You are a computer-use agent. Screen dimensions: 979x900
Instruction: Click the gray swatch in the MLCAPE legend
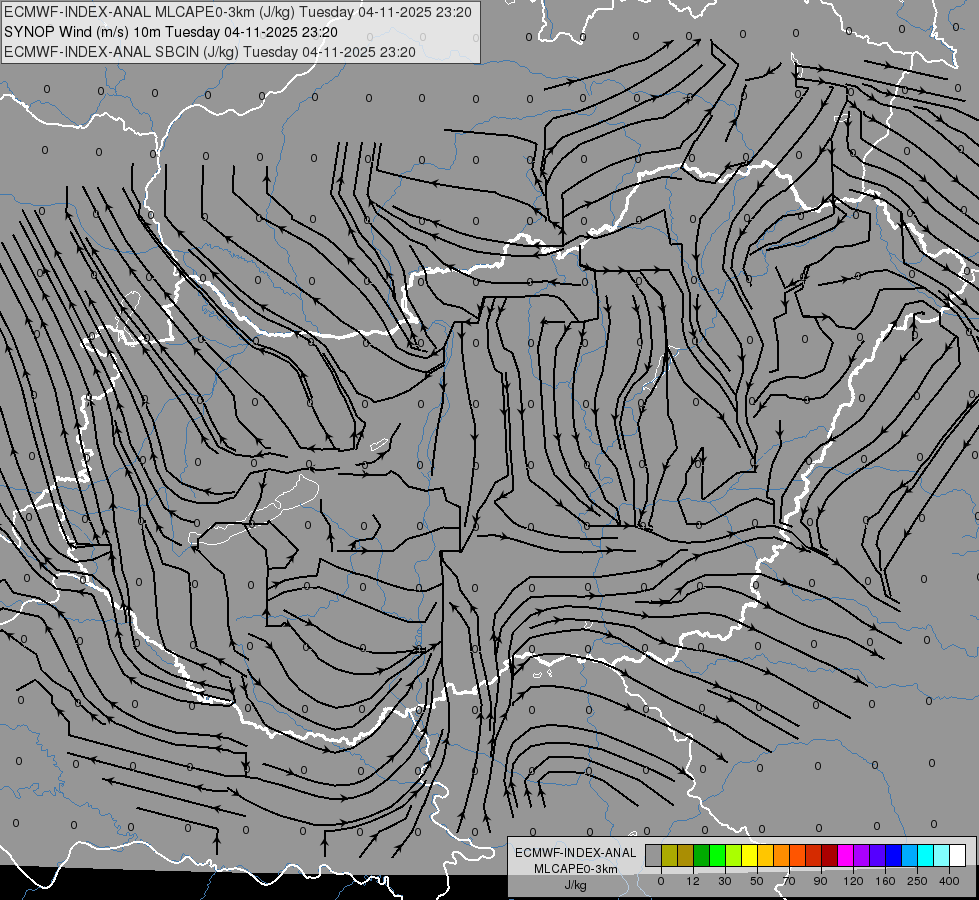tap(654, 856)
